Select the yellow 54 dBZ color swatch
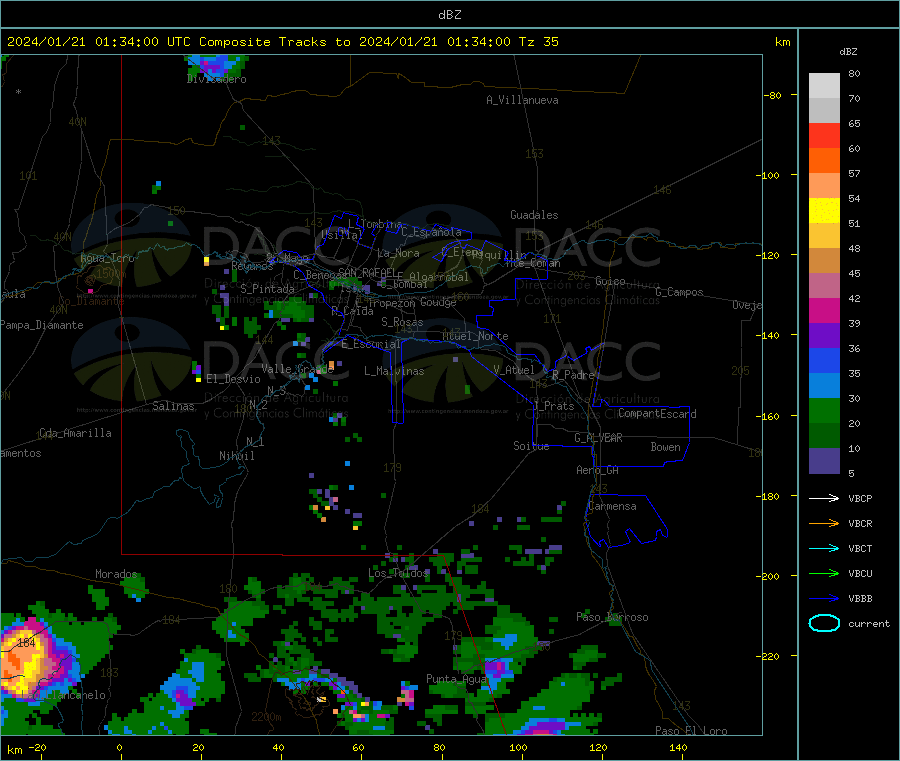 point(824,211)
